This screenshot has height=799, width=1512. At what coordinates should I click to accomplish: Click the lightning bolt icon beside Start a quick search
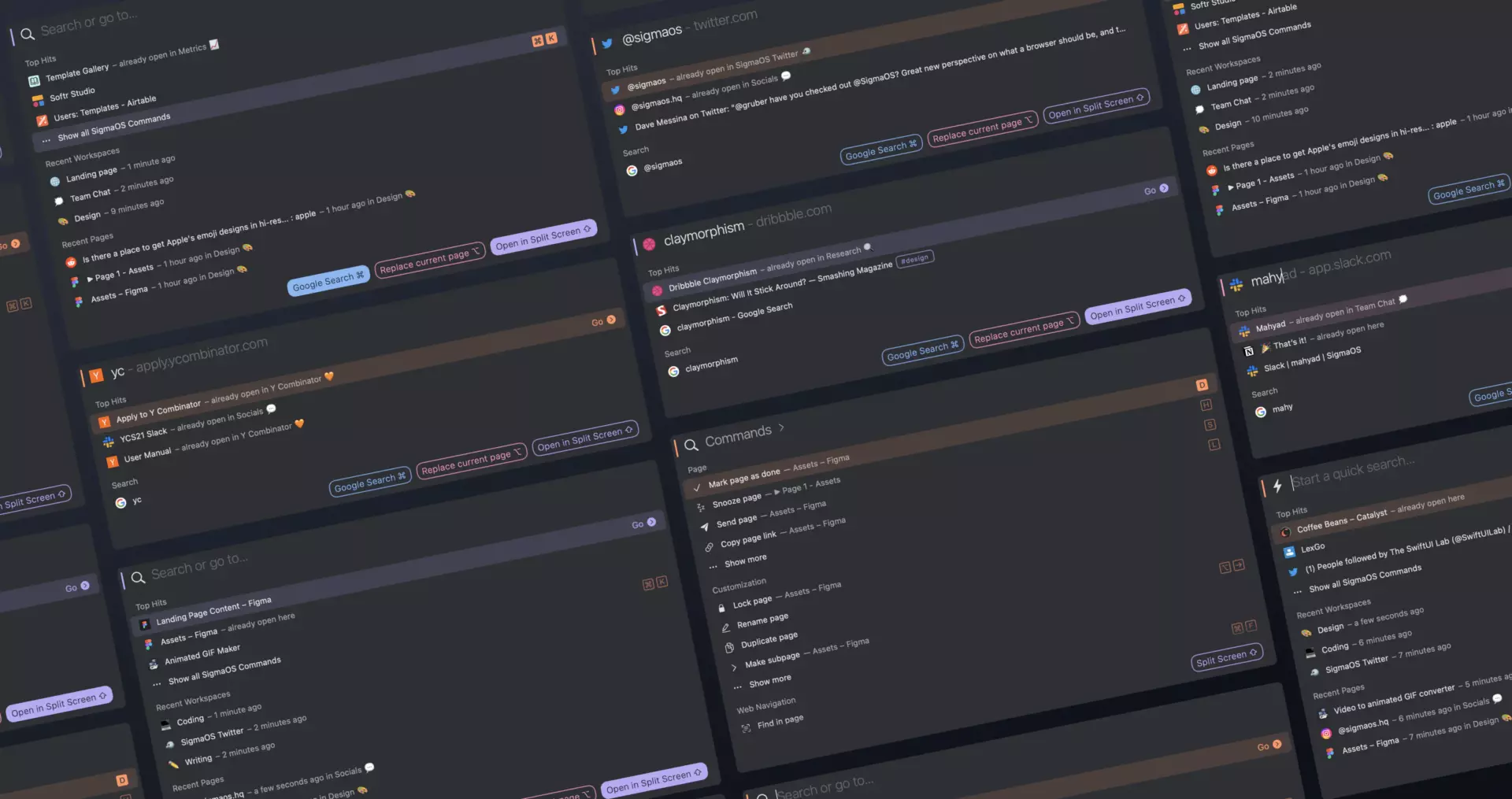1277,486
